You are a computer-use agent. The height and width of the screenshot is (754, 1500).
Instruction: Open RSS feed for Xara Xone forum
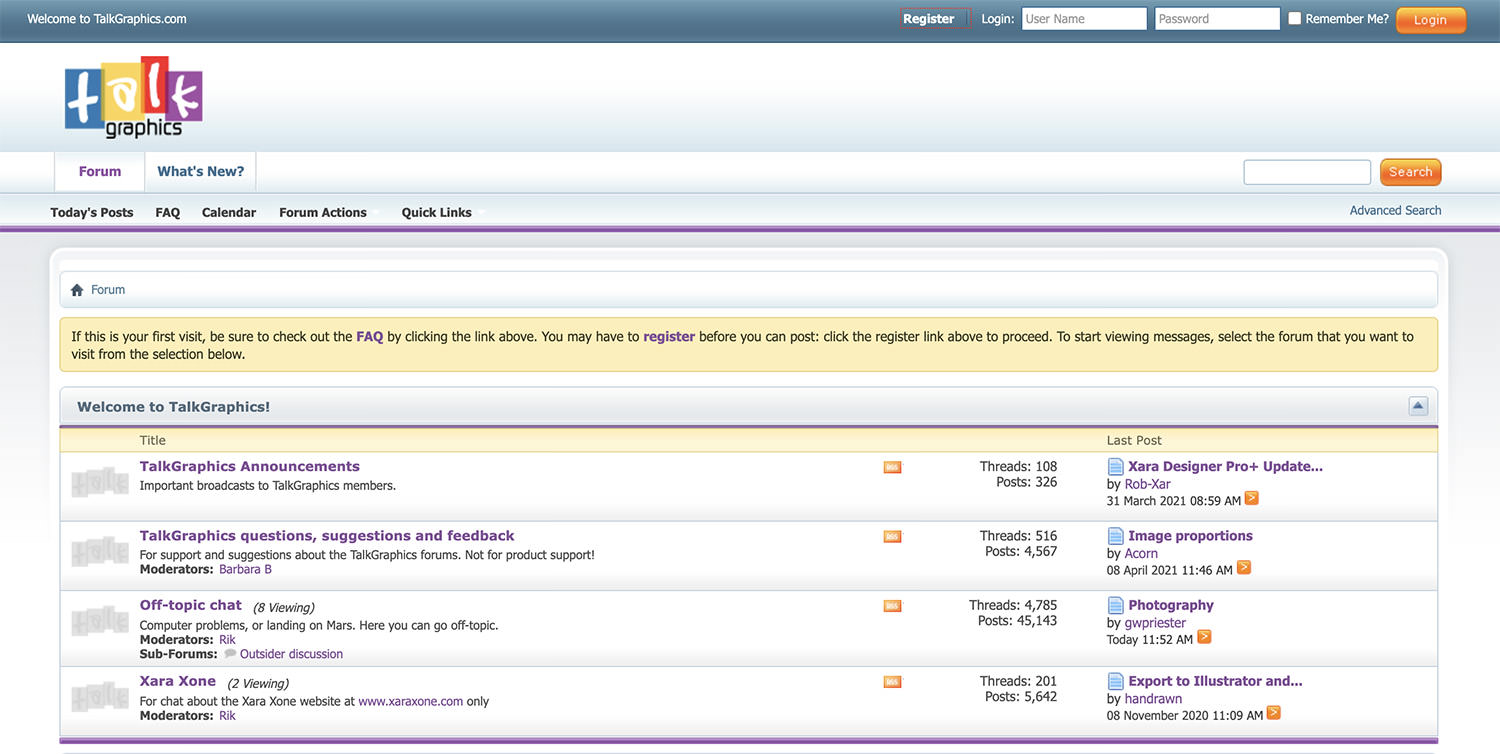892,682
